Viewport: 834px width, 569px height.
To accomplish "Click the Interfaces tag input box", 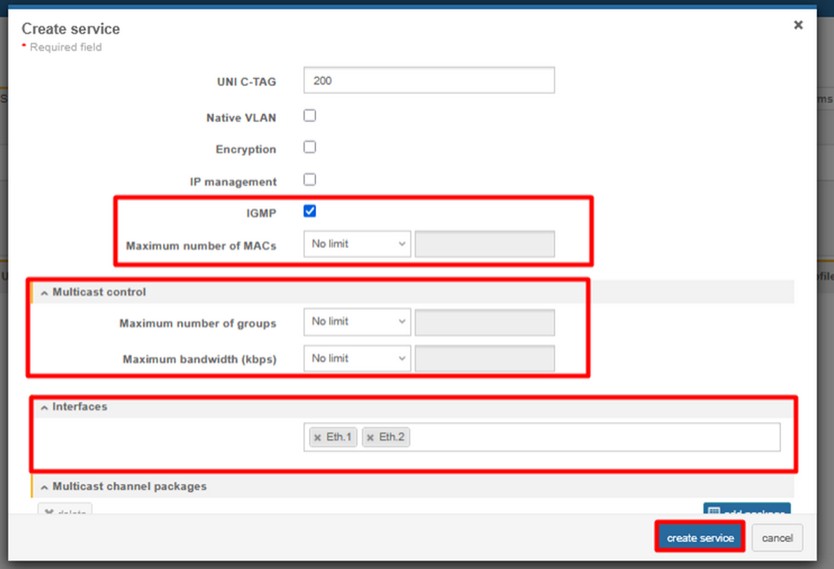I will point(590,438).
